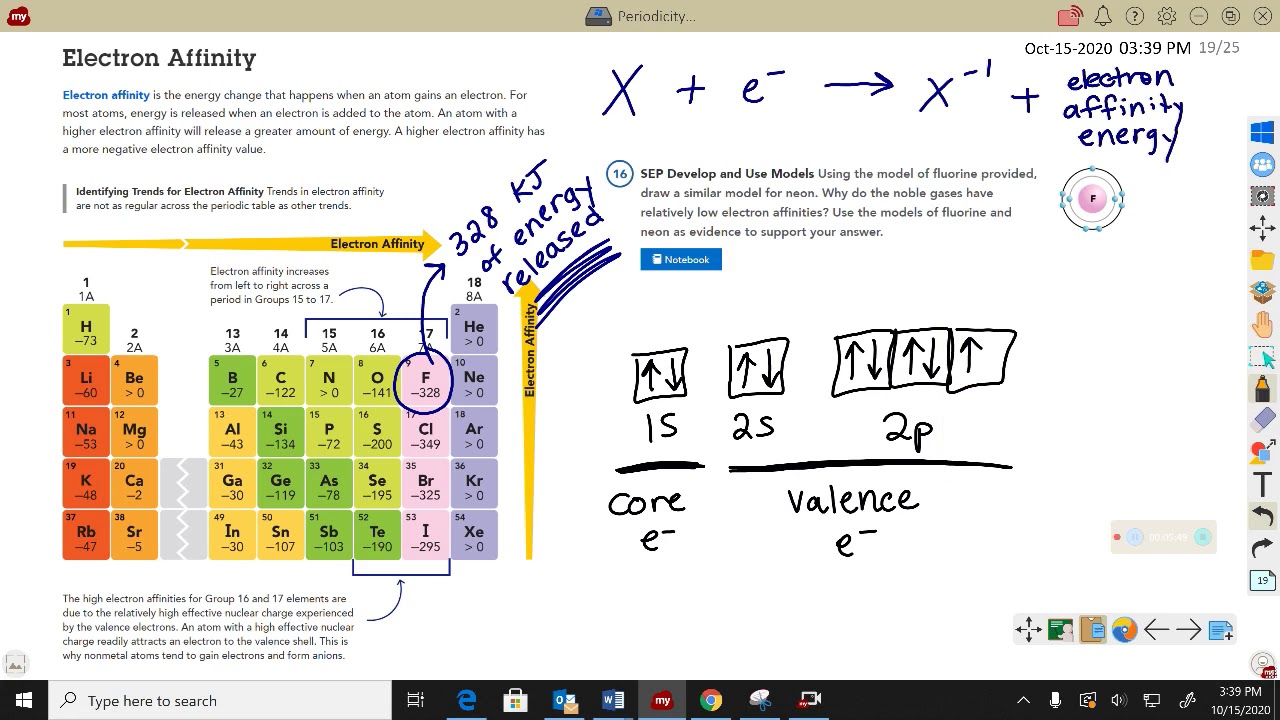The height and width of the screenshot is (720, 1280).
Task: Click the move toolbar handle in bottom bar
Action: (1029, 629)
